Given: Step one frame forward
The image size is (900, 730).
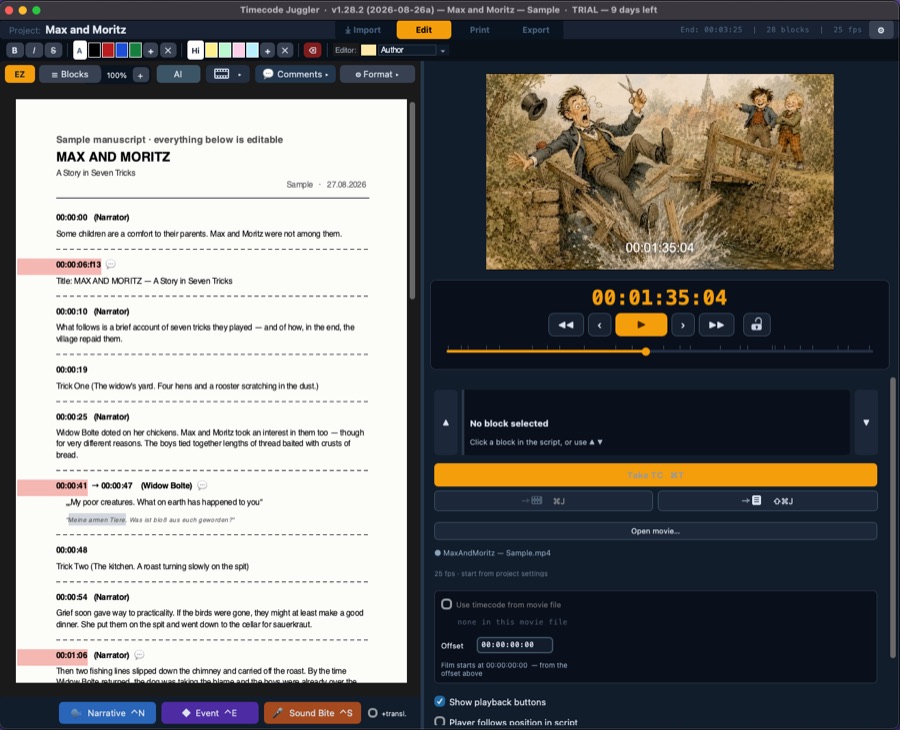Looking at the screenshot, I should pyautogui.click(x=683, y=325).
